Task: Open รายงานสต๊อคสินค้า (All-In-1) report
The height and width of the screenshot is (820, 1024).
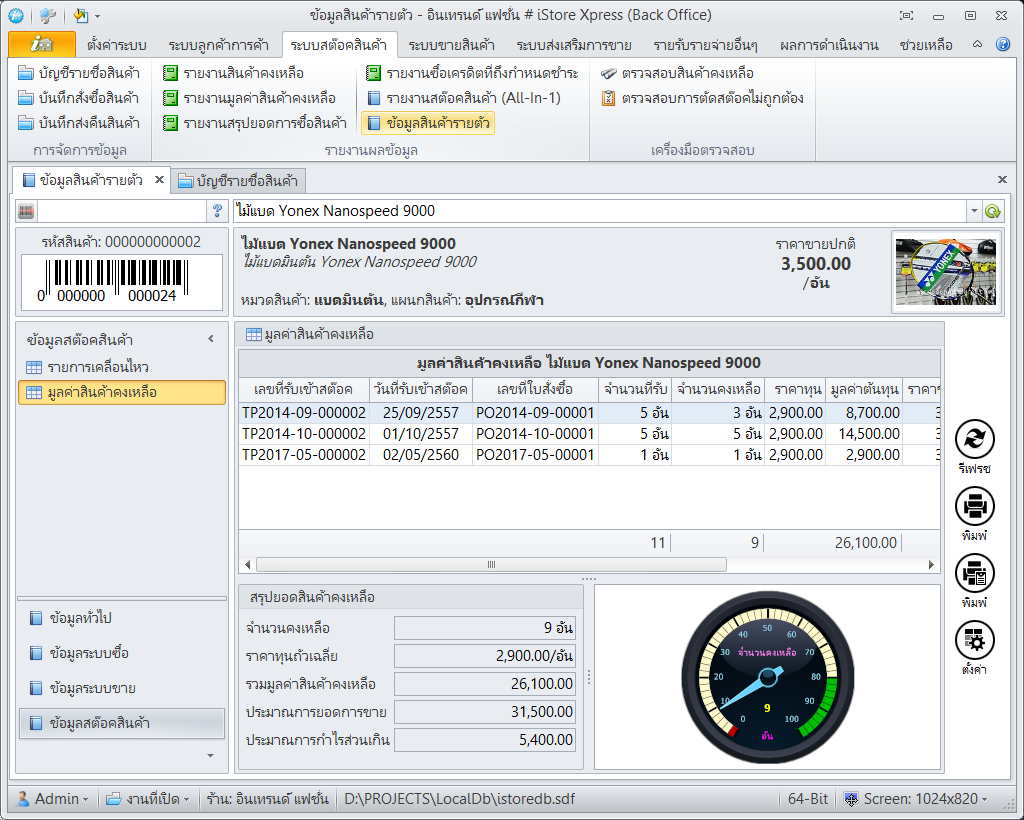Action: pyautogui.click(x=464, y=98)
